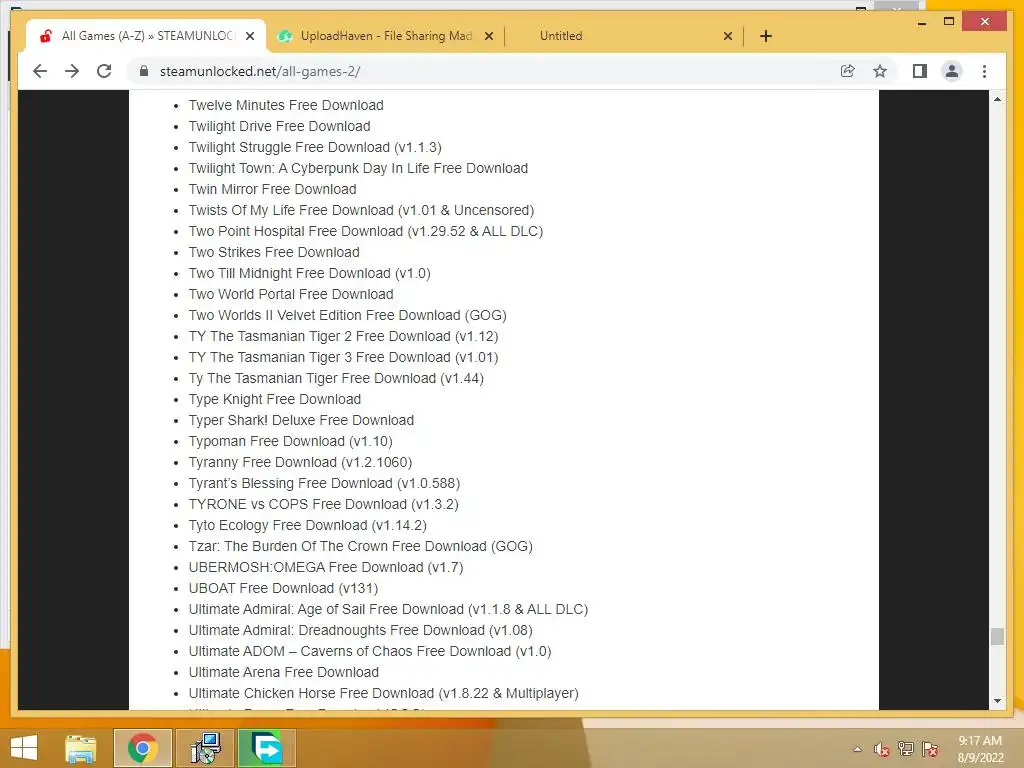Image resolution: width=1024 pixels, height=768 pixels.
Task: Click the scrollbar down arrow
Action: (997, 701)
